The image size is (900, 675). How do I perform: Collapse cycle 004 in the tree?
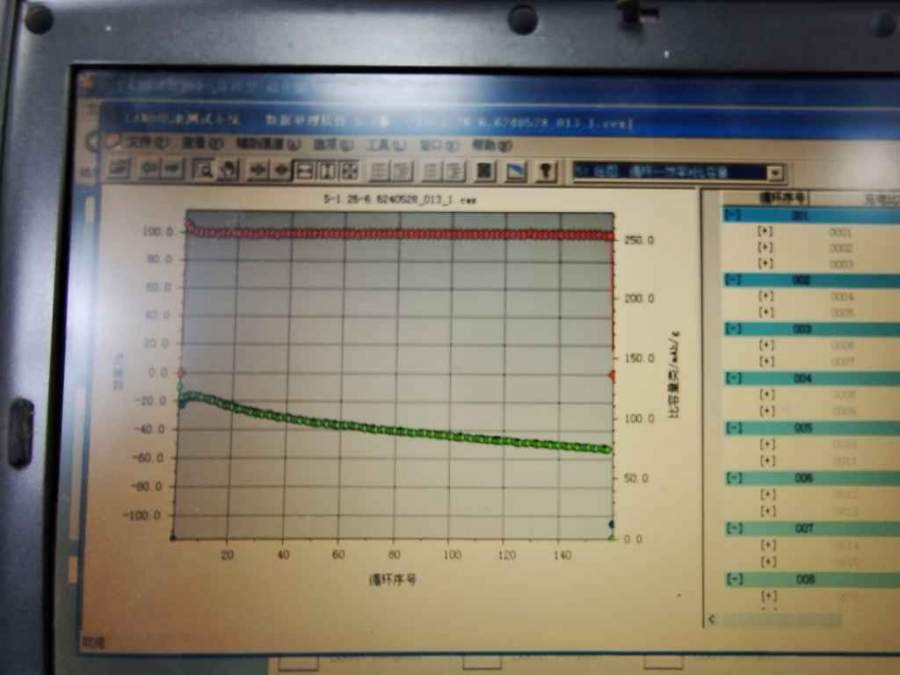[735, 379]
